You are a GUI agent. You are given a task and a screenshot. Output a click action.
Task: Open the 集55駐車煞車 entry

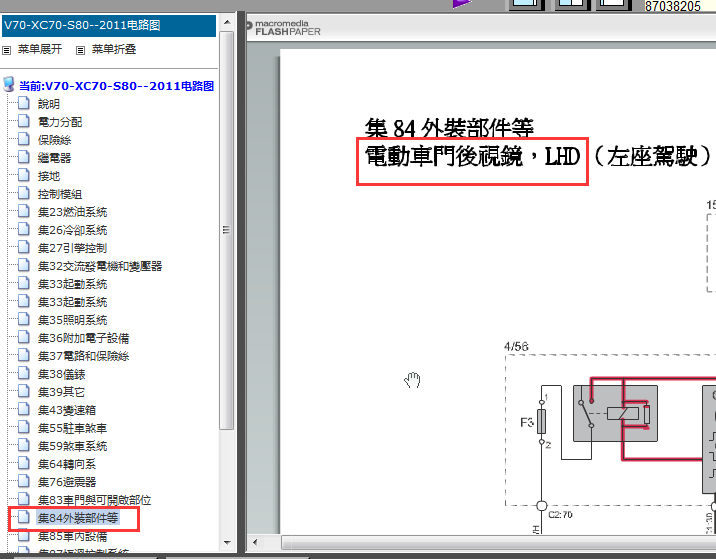(73, 428)
